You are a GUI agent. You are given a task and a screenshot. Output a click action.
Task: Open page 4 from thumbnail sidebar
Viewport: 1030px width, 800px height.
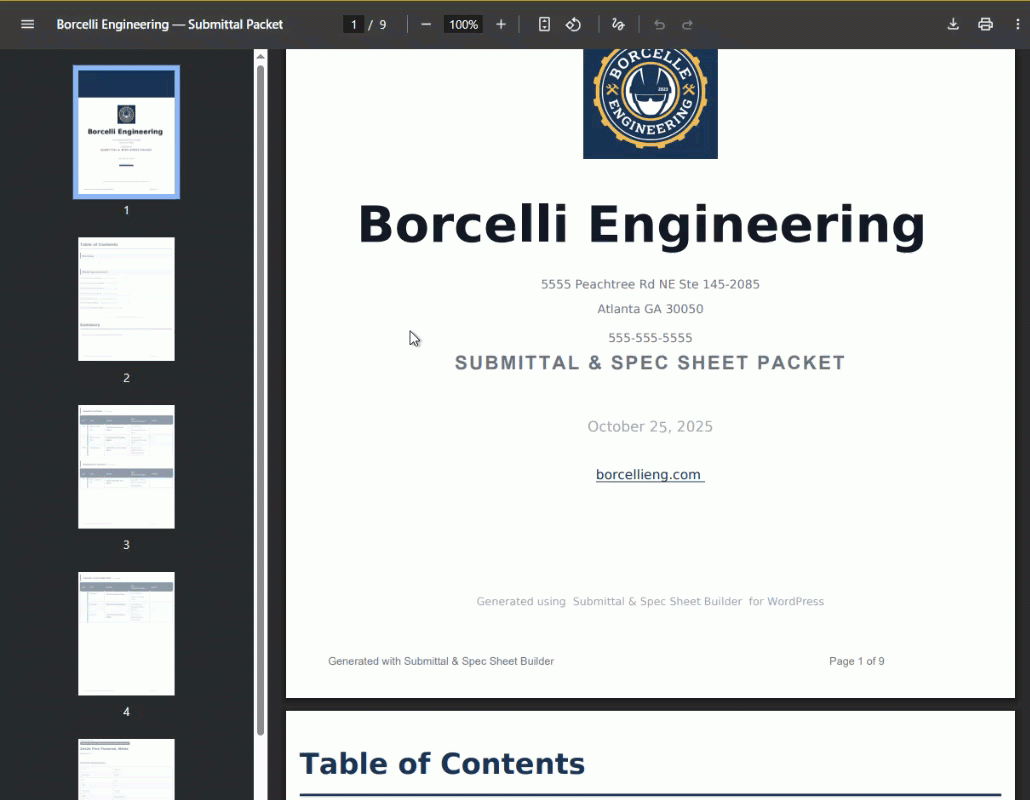[x=126, y=633]
